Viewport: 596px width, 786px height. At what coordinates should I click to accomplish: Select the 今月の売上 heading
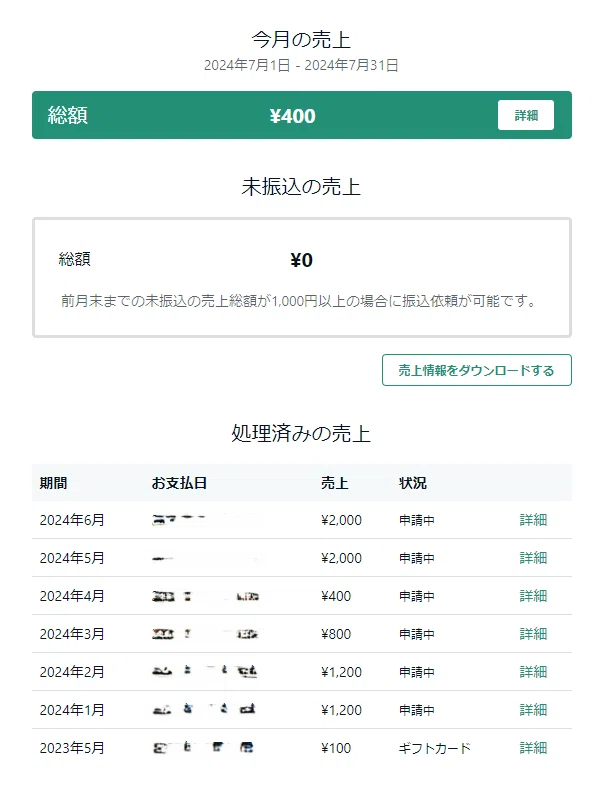301,39
